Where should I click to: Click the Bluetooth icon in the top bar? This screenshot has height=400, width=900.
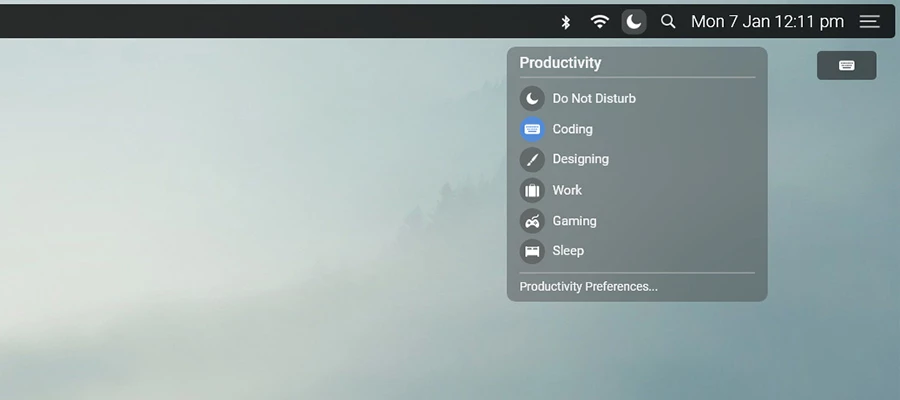coord(565,21)
